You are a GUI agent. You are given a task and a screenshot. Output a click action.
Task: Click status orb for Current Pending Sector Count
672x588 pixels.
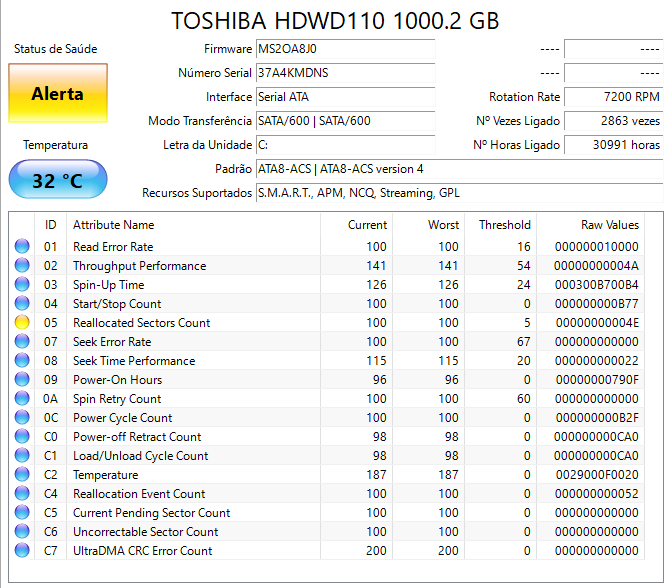(22, 513)
